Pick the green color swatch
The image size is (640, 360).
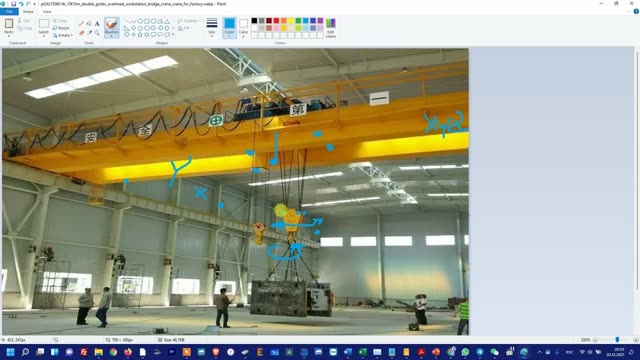[x=298, y=21]
